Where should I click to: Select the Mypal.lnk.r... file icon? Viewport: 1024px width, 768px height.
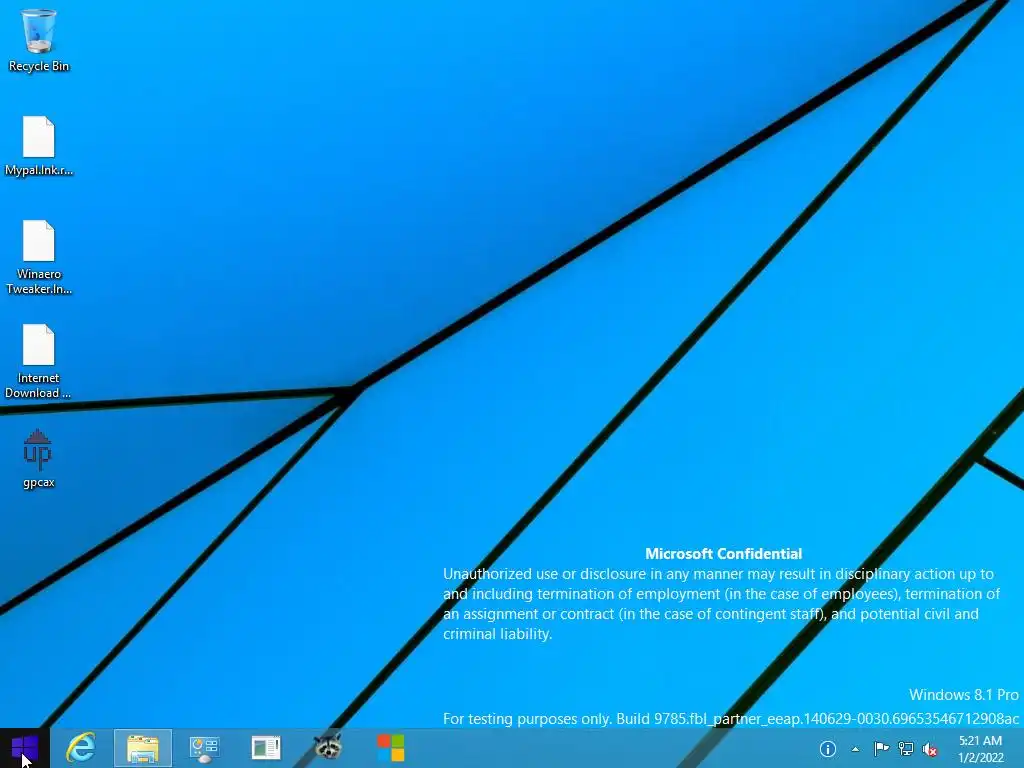[39, 146]
